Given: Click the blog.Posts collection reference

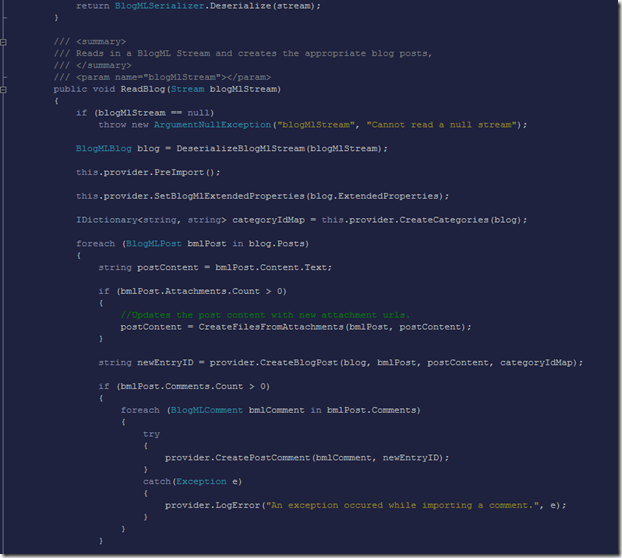Looking at the screenshot, I should click(x=276, y=244).
